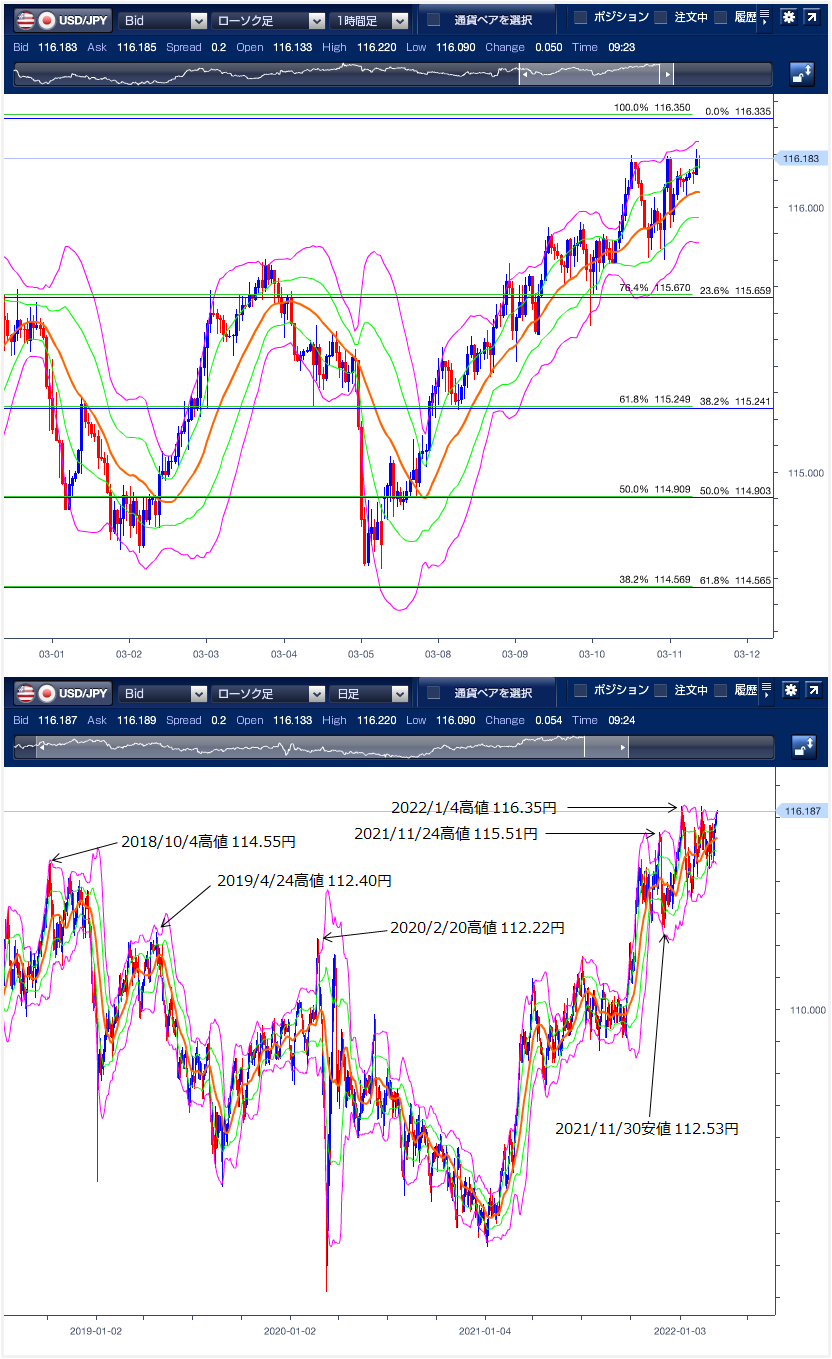
Task: Expand the Bid dropdown in upper chart
Action: click(x=163, y=20)
